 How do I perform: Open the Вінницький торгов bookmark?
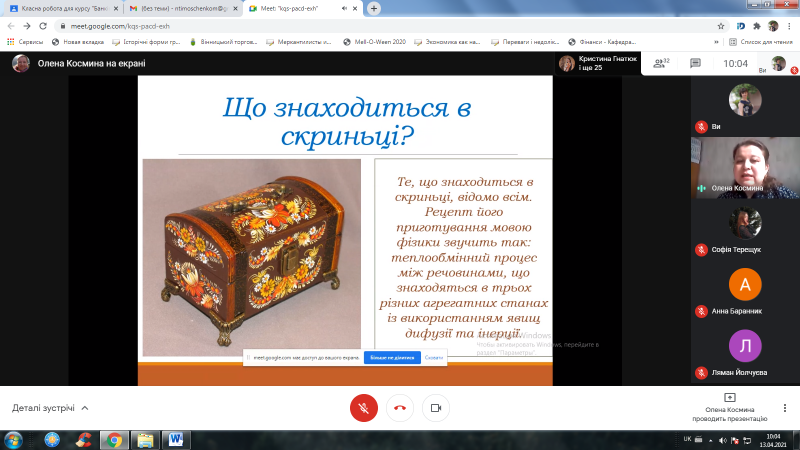click(223, 42)
